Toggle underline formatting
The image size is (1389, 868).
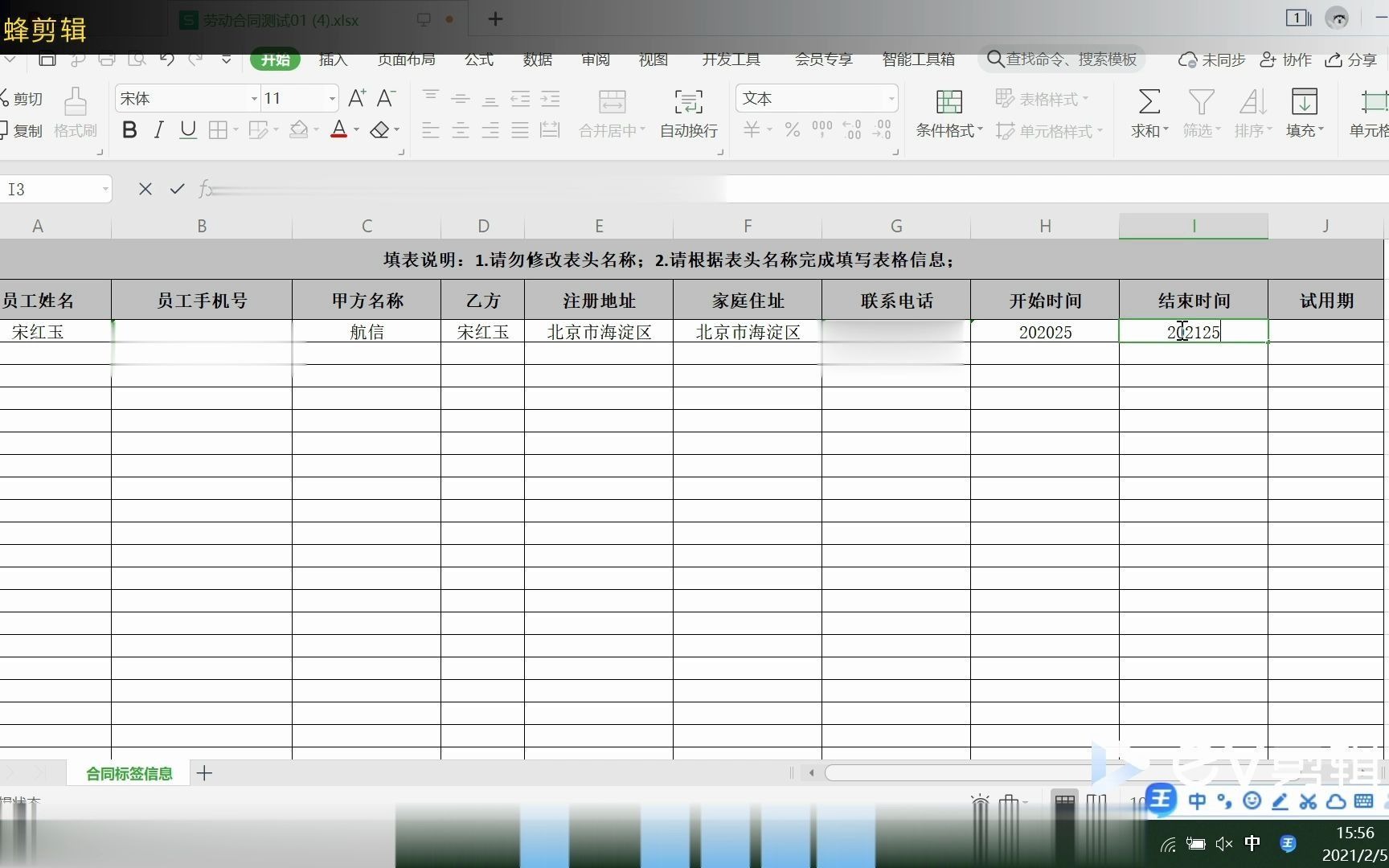(x=188, y=129)
